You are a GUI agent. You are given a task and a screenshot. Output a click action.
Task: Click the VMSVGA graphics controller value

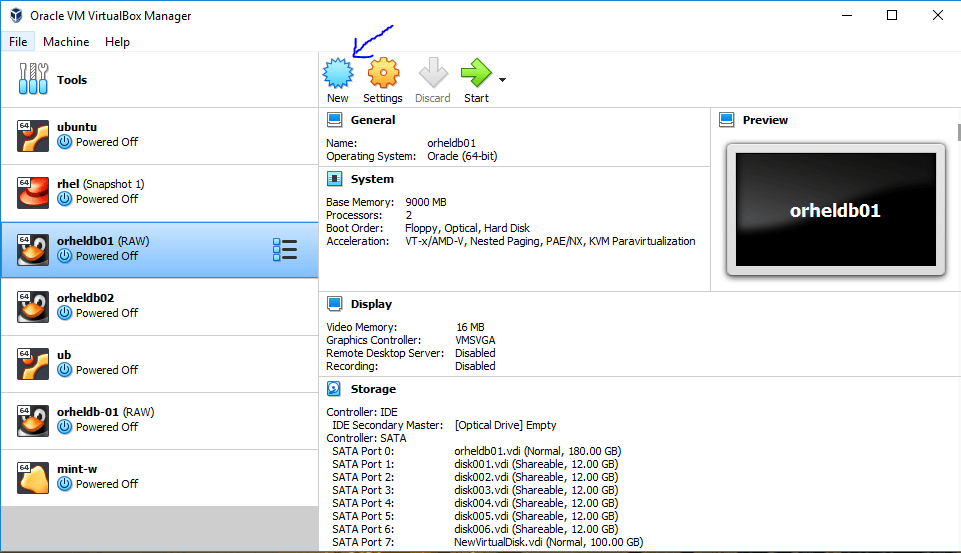475,340
